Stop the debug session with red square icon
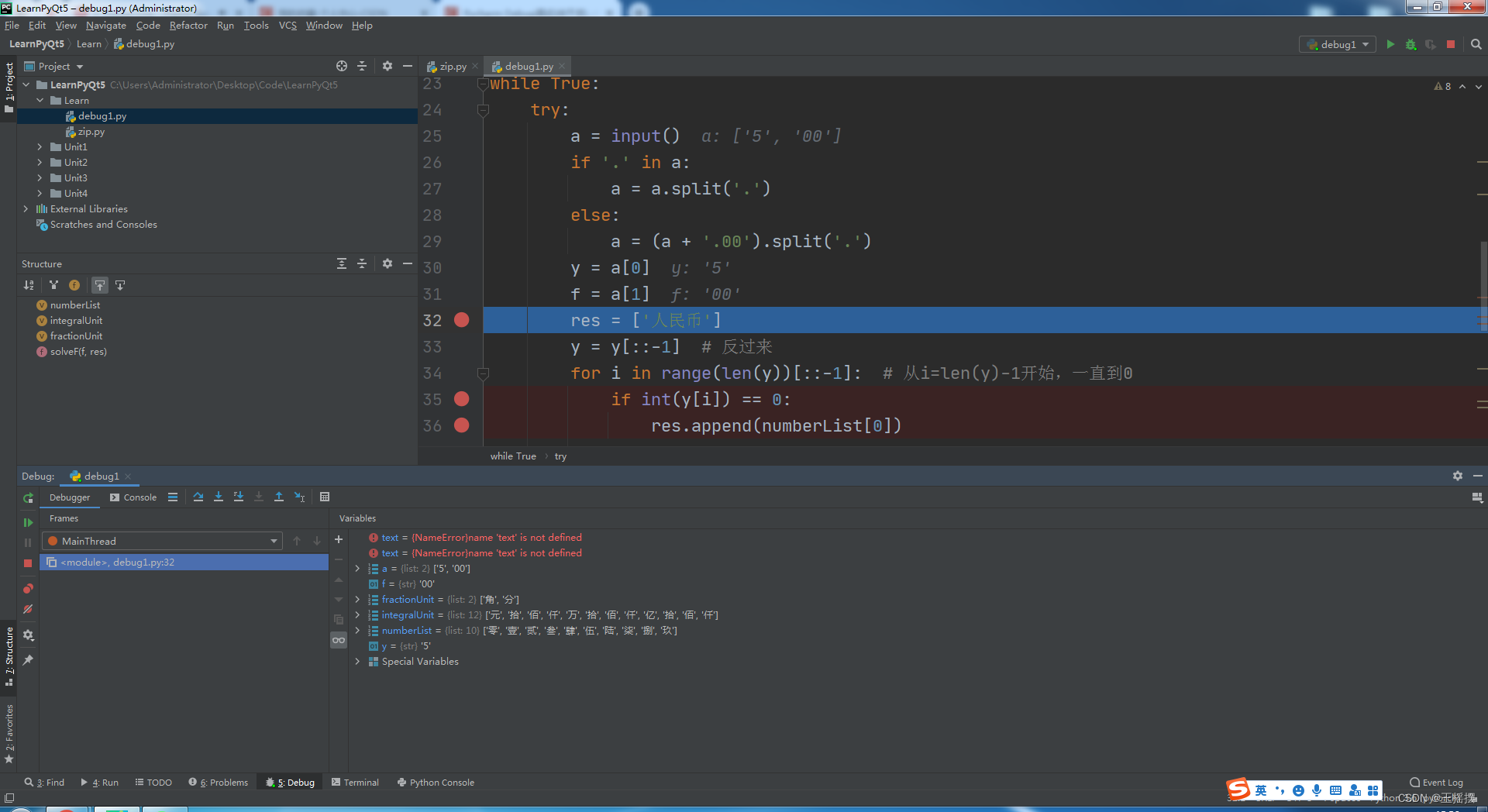1488x812 pixels. click(28, 563)
